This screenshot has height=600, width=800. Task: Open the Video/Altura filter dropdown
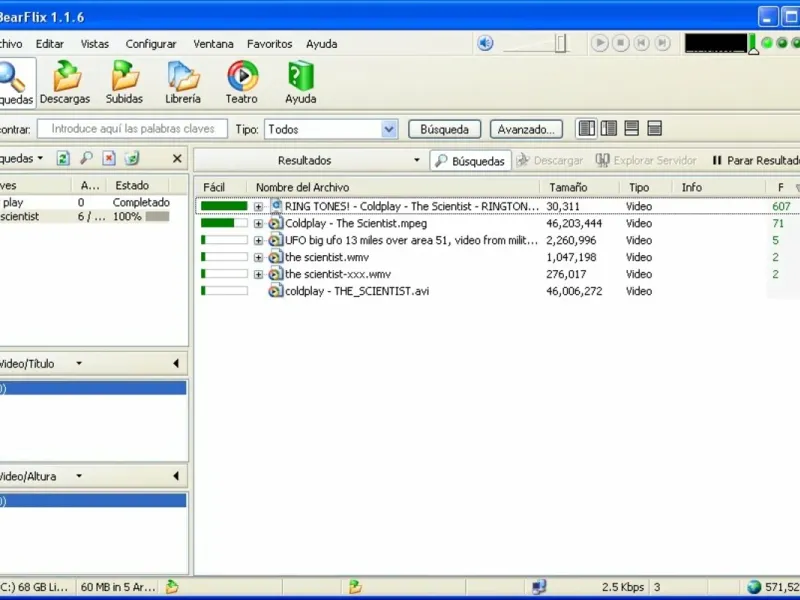(79, 476)
